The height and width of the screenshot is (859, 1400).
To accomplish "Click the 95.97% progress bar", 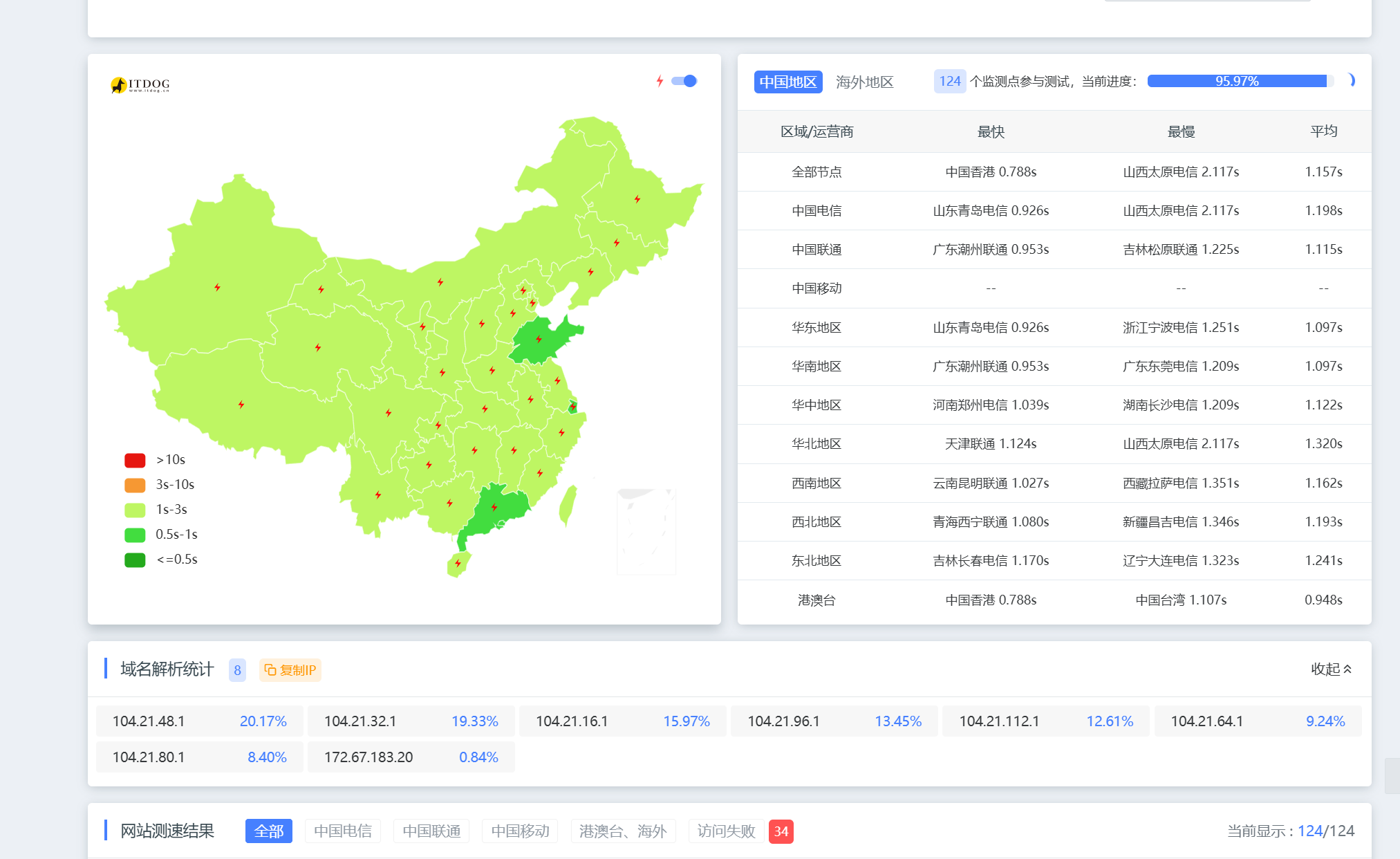I will coord(1237,81).
